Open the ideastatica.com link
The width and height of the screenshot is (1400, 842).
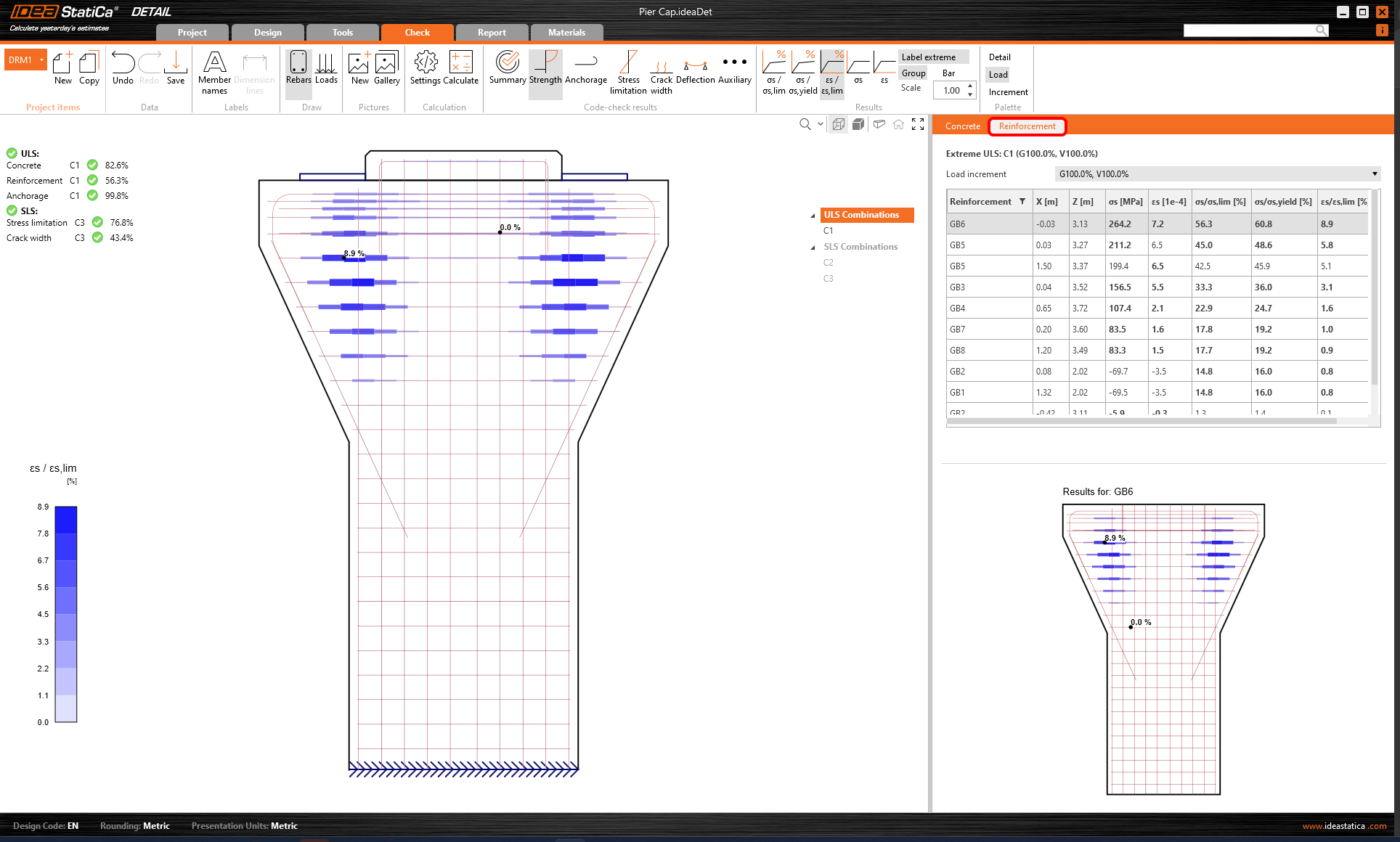pos(1344,826)
